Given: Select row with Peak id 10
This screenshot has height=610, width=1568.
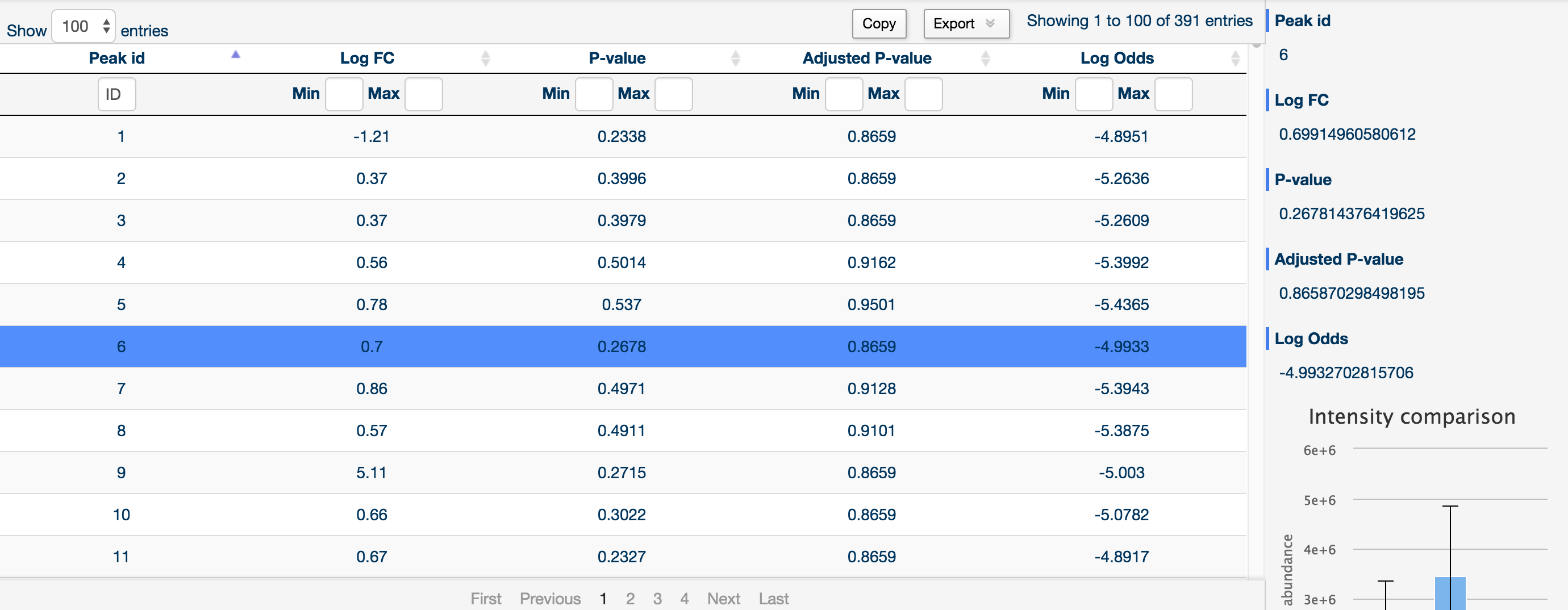Looking at the screenshot, I should [623, 515].
